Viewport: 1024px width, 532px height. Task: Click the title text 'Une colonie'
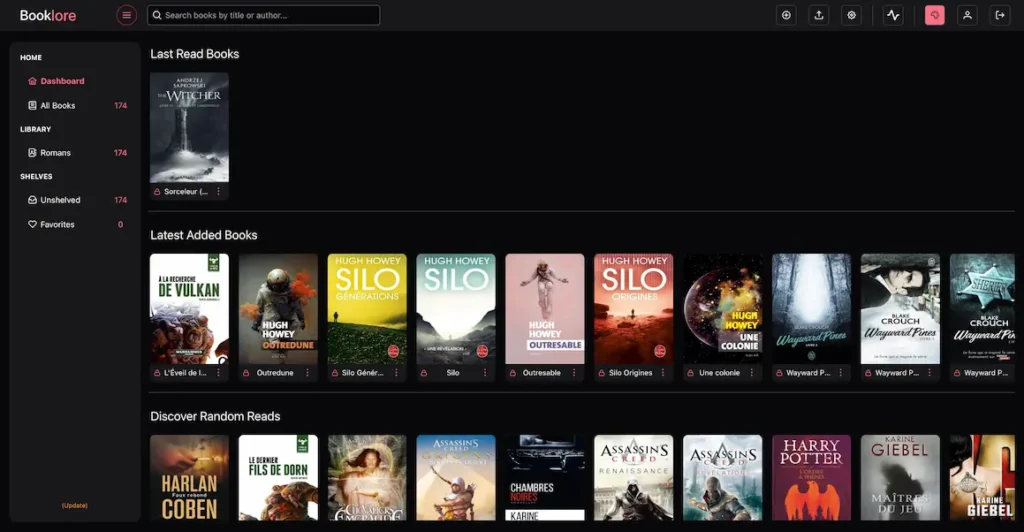click(719, 373)
